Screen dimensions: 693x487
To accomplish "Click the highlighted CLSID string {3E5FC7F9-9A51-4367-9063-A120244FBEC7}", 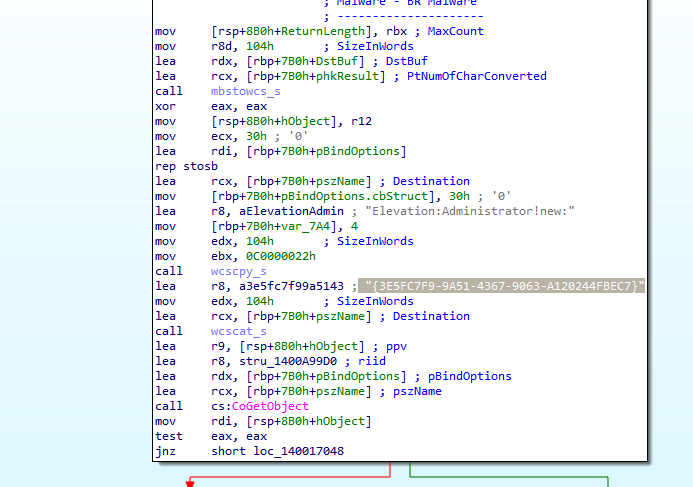I will tap(505, 286).
